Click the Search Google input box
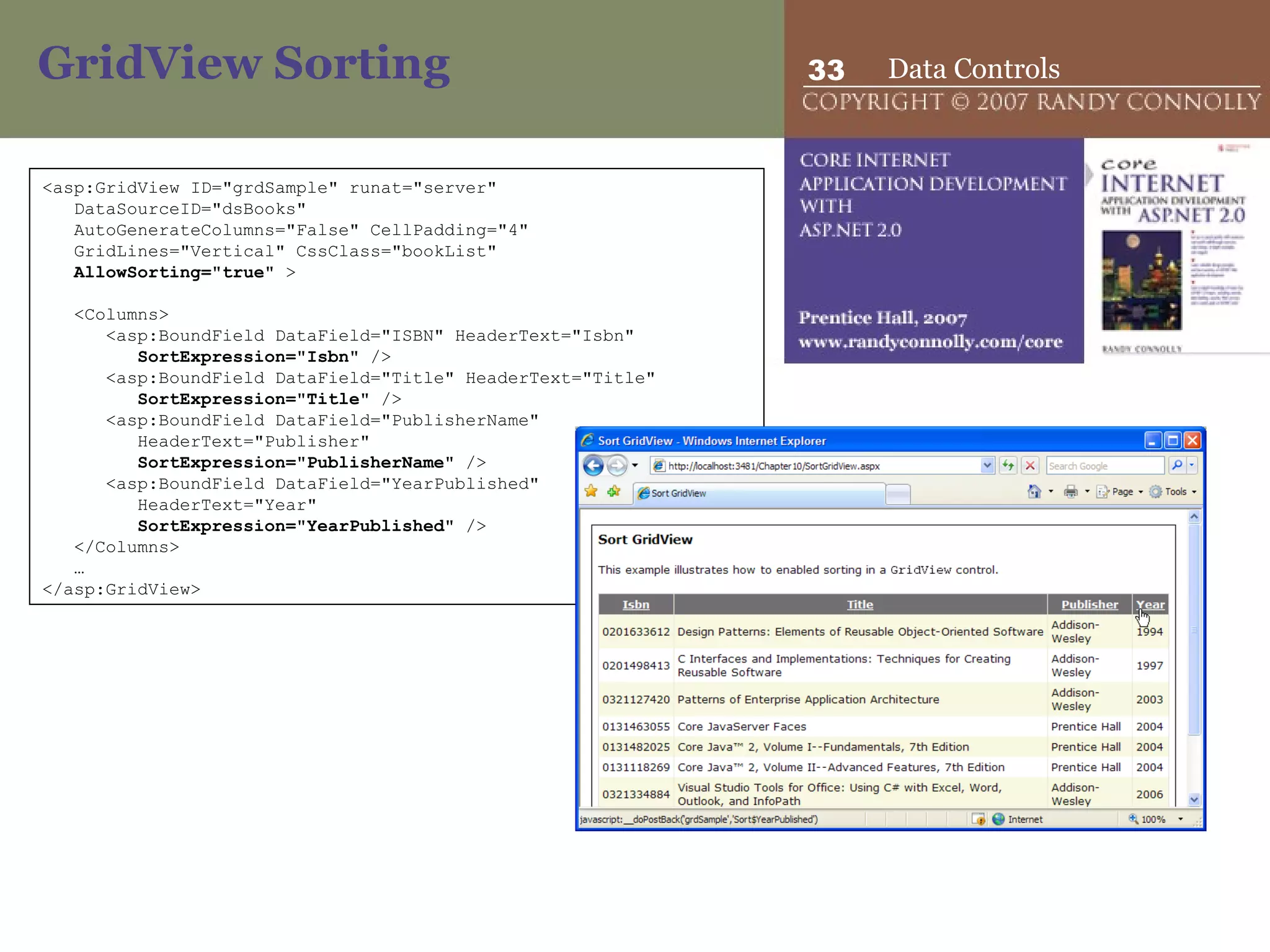The image size is (1270, 952). pos(1104,465)
